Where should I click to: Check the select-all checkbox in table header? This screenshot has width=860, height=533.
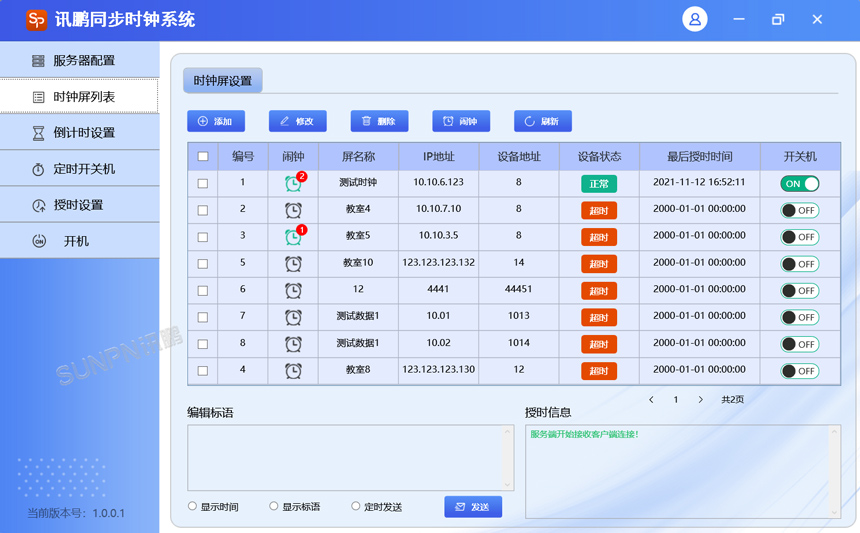[x=203, y=157]
